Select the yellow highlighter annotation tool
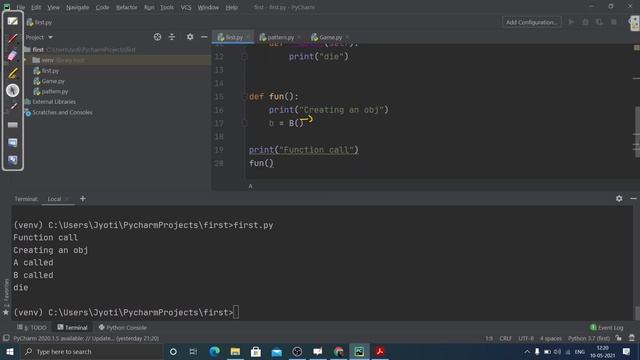640x360 pixels. [x=13, y=73]
